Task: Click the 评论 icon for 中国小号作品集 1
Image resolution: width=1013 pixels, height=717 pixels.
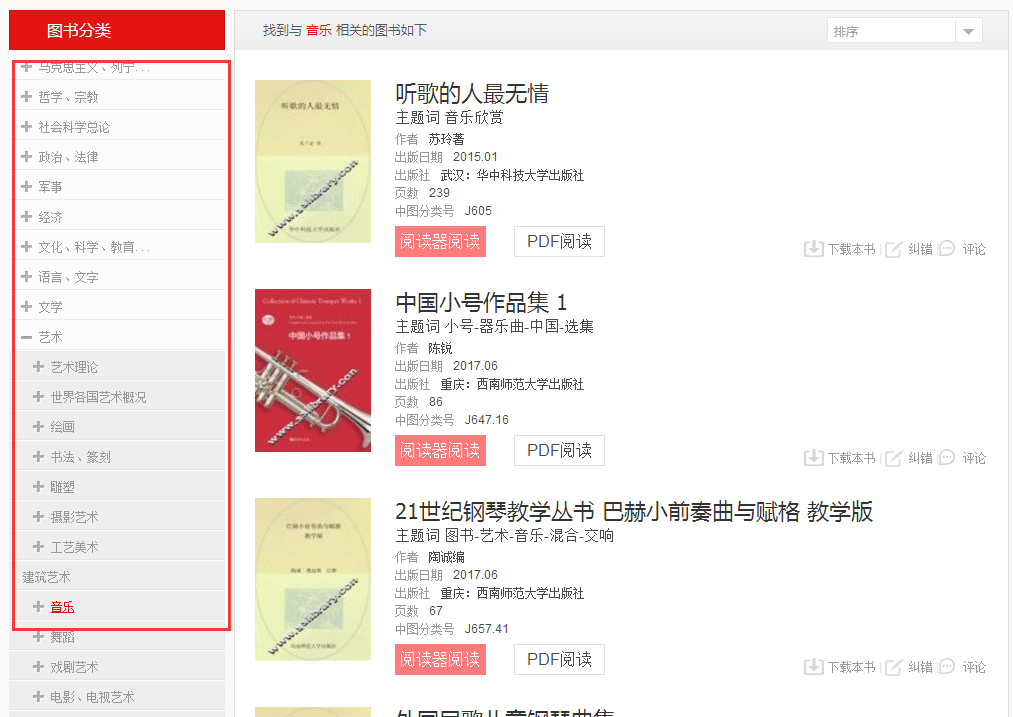Action: 947,458
